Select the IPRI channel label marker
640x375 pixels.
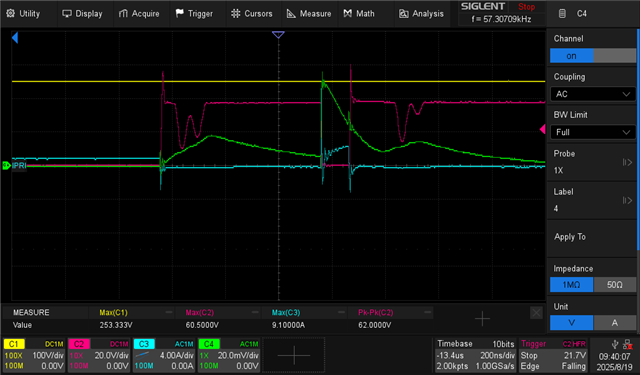15,165
